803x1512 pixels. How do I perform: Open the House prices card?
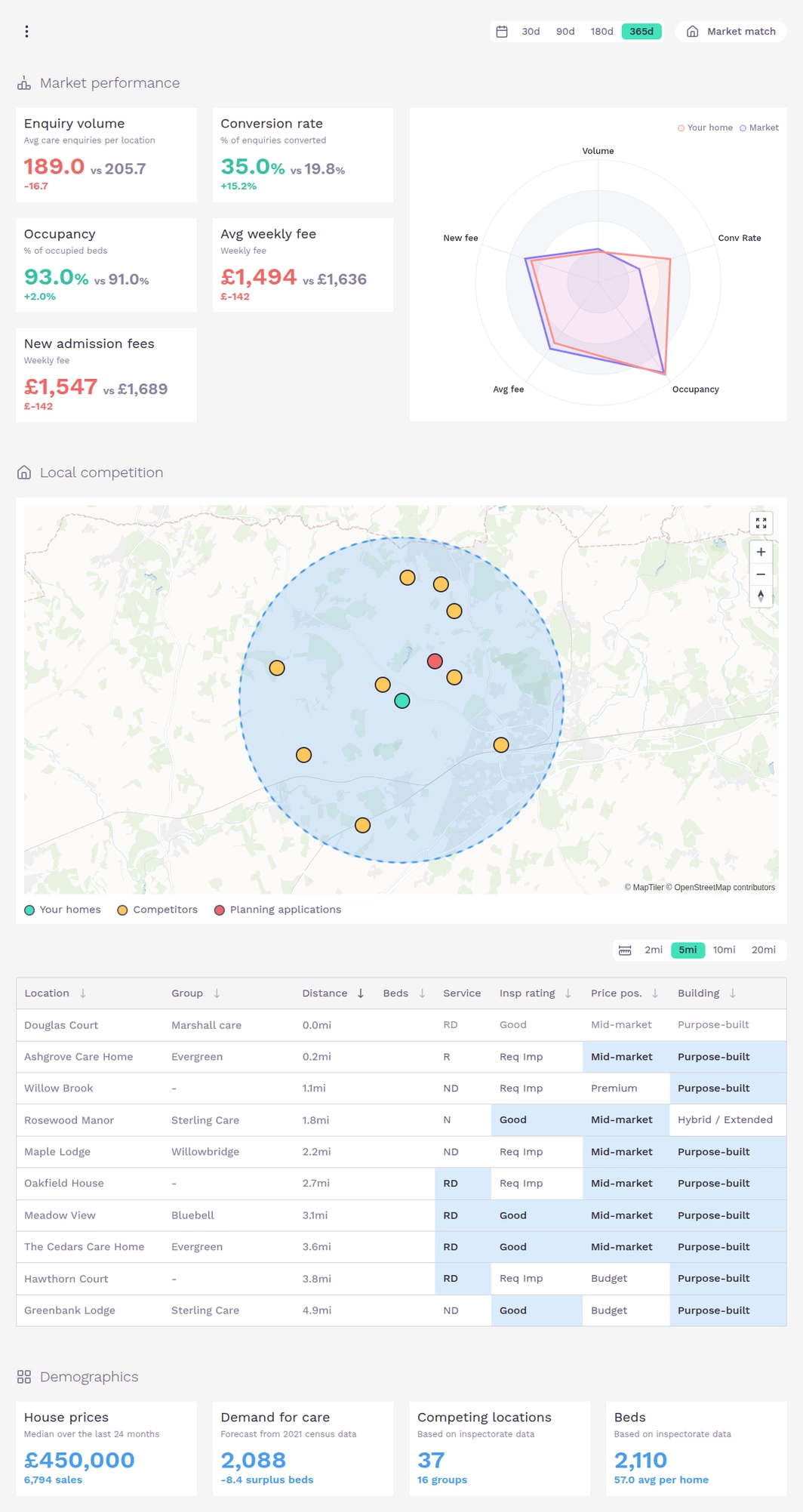[106, 1449]
